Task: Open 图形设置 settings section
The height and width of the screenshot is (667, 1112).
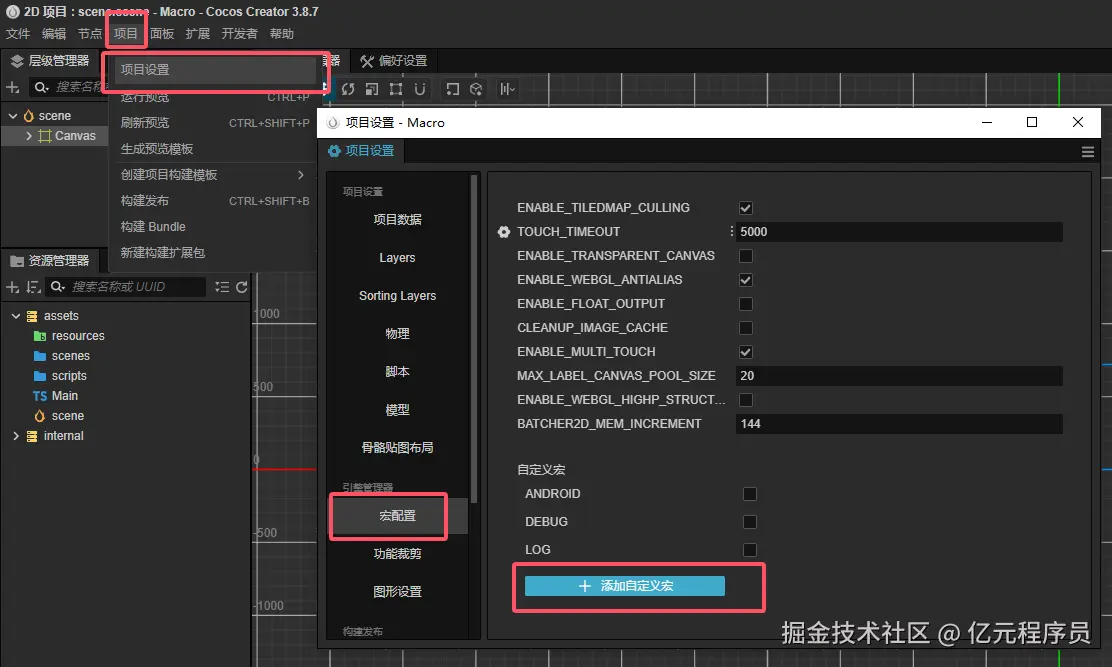Action: tap(397, 592)
